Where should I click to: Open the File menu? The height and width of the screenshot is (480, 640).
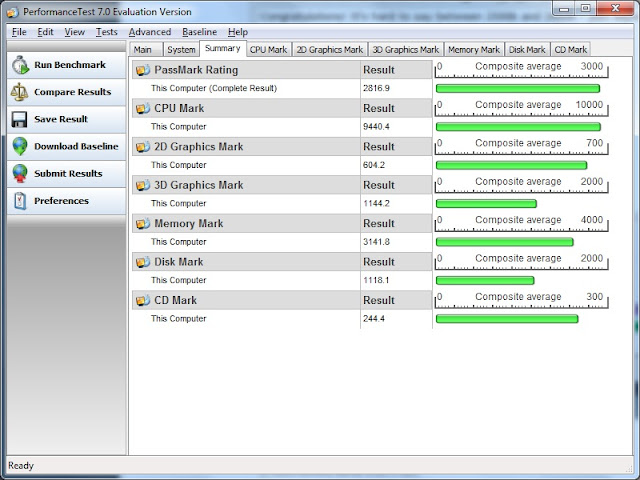19,32
